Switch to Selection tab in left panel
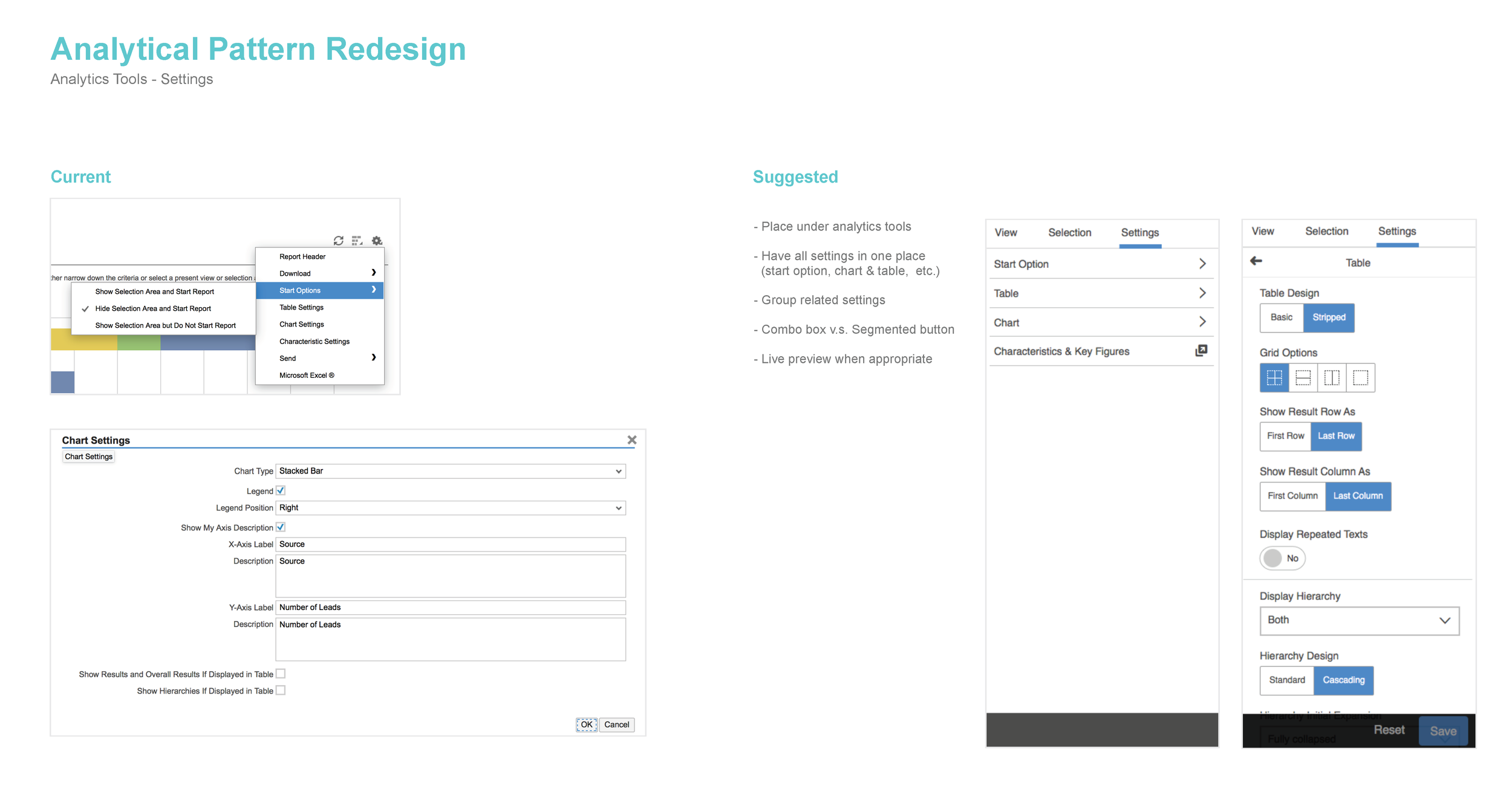Screen dimensions: 1512x806 [1069, 233]
